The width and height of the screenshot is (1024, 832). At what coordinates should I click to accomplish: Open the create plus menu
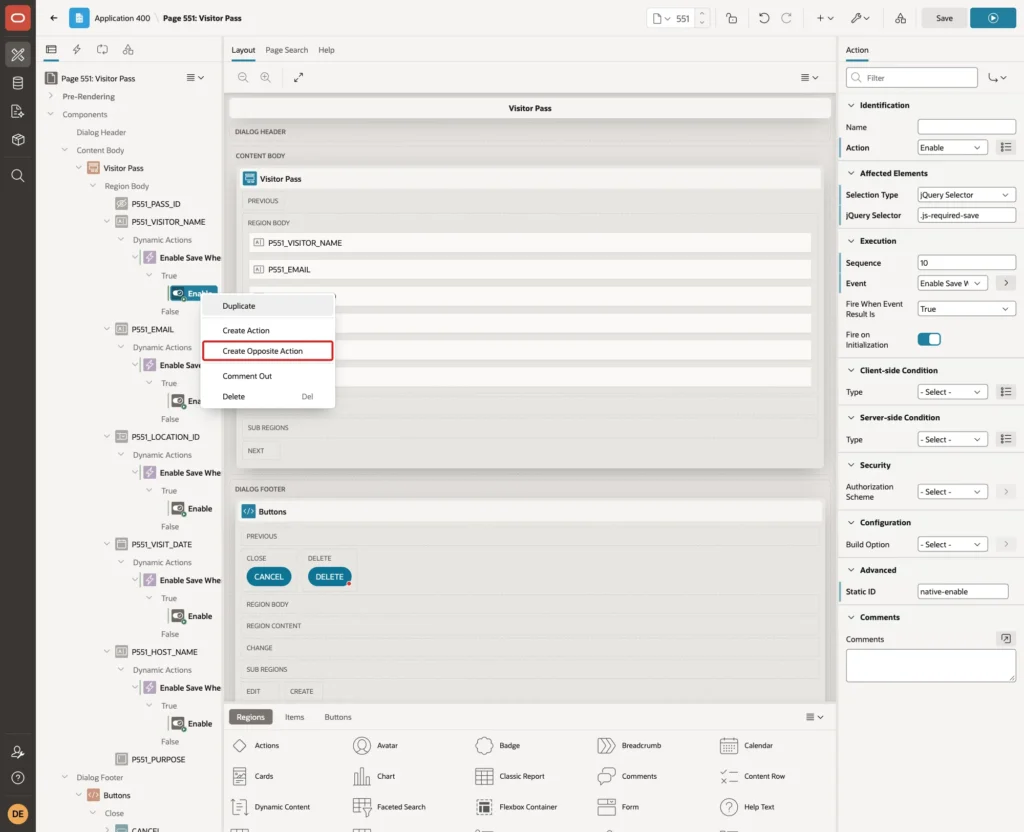click(825, 18)
